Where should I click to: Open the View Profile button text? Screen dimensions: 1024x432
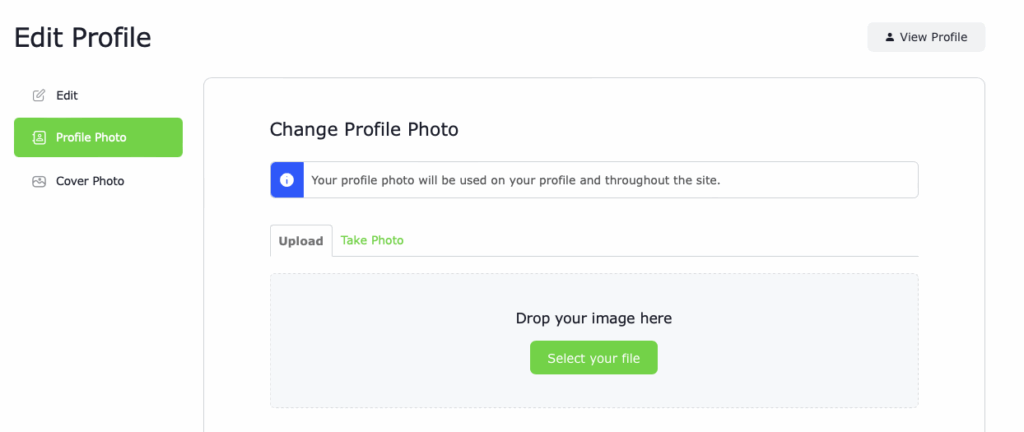[933, 37]
